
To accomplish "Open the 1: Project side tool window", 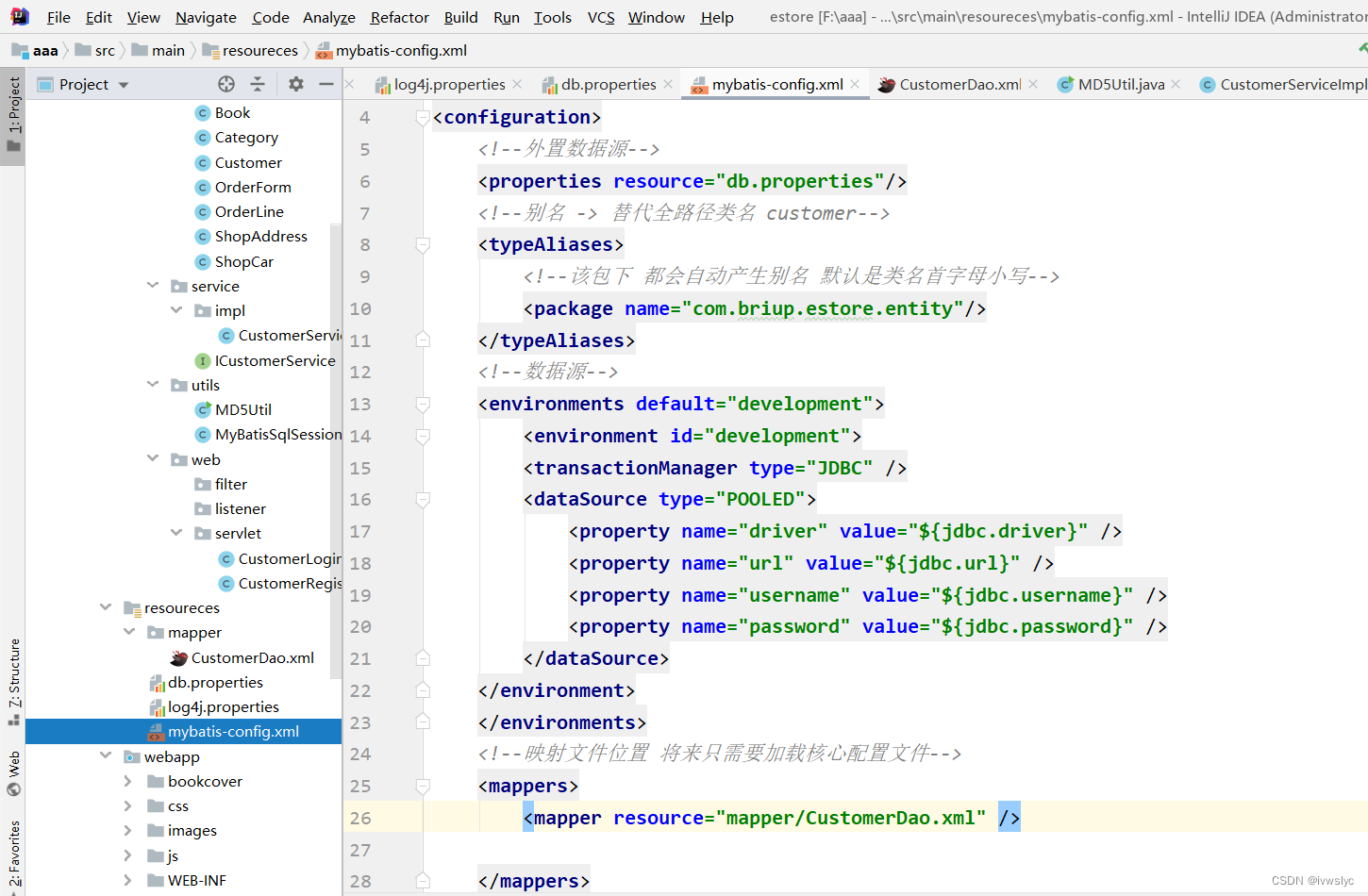I will coord(13,115).
